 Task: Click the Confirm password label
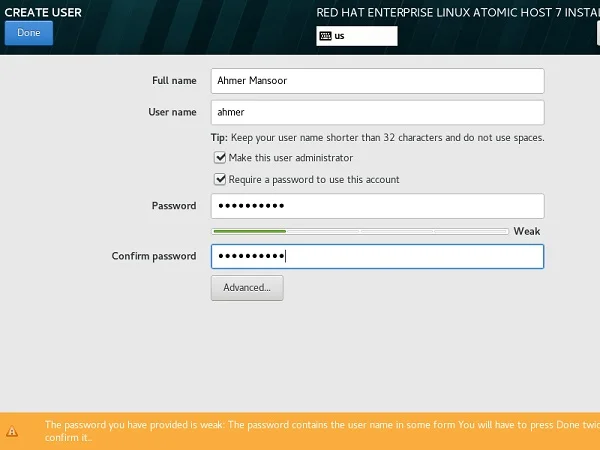pos(154,256)
